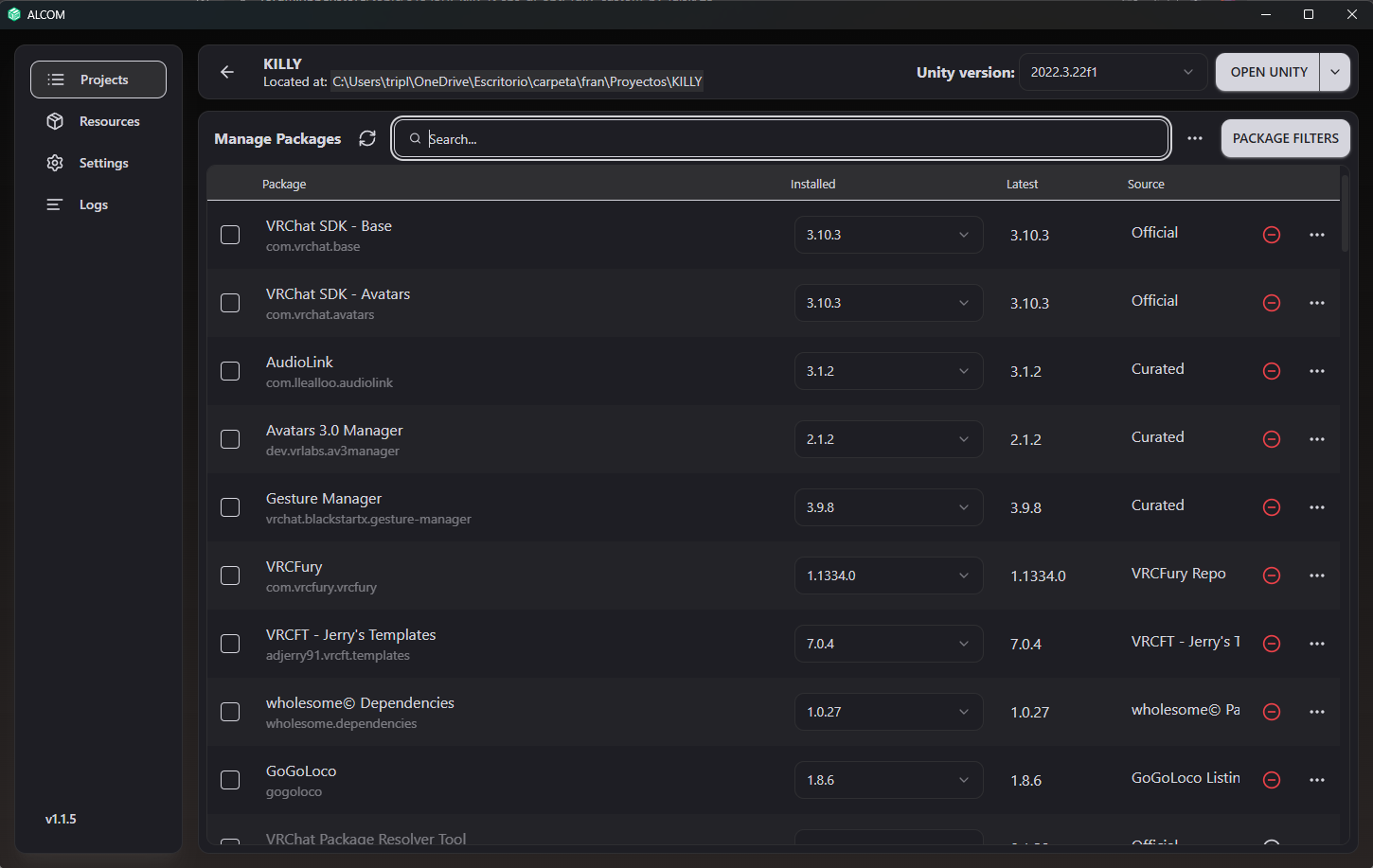
Task: Remove VRChat SDK - Base package
Action: click(x=1272, y=235)
